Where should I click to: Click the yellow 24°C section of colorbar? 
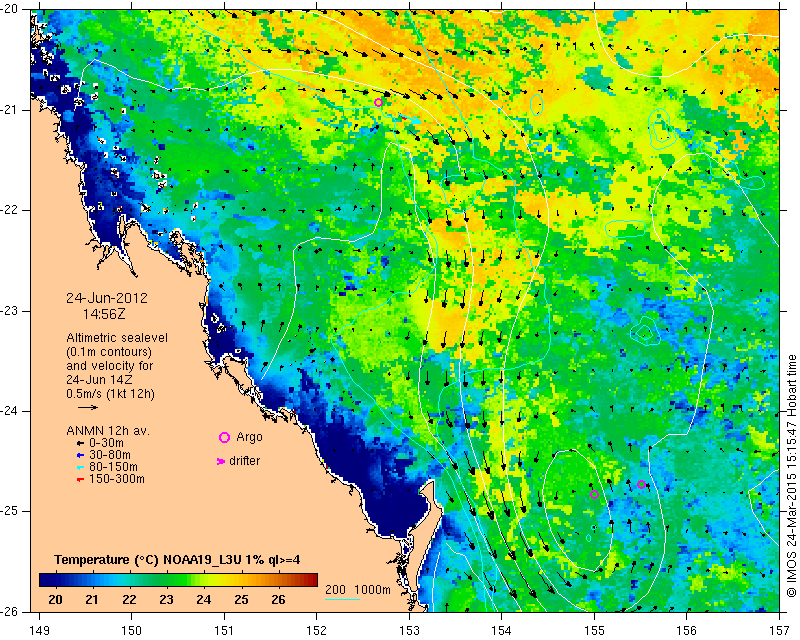point(204,580)
